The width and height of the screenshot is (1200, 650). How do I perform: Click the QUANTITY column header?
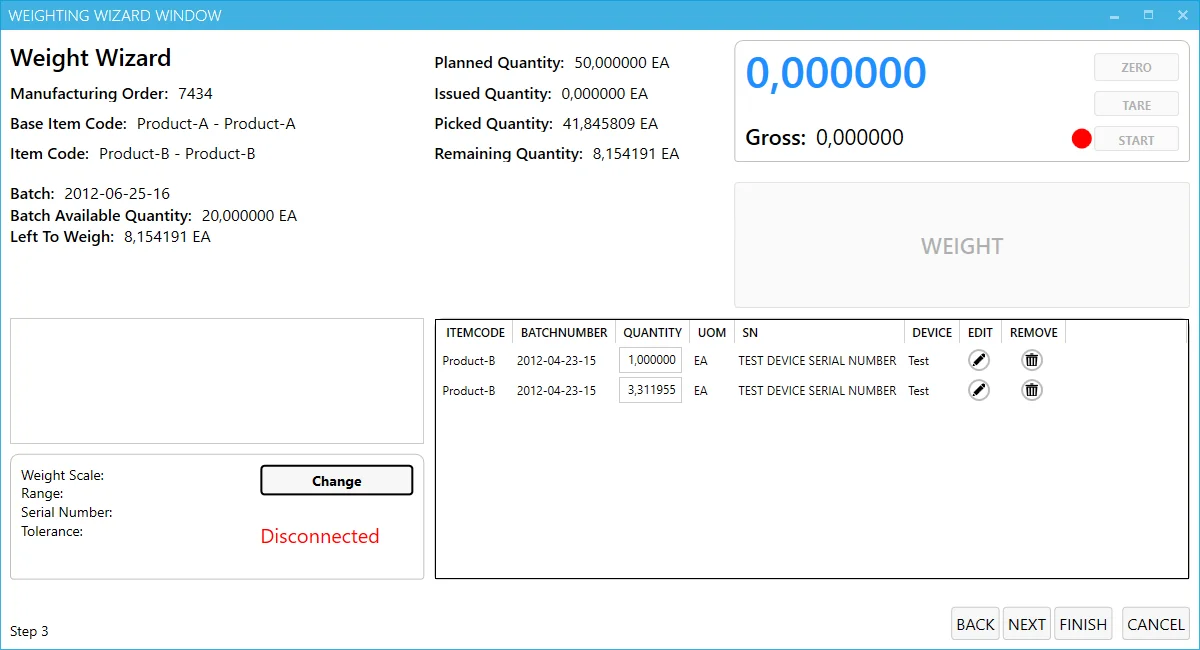tap(652, 332)
